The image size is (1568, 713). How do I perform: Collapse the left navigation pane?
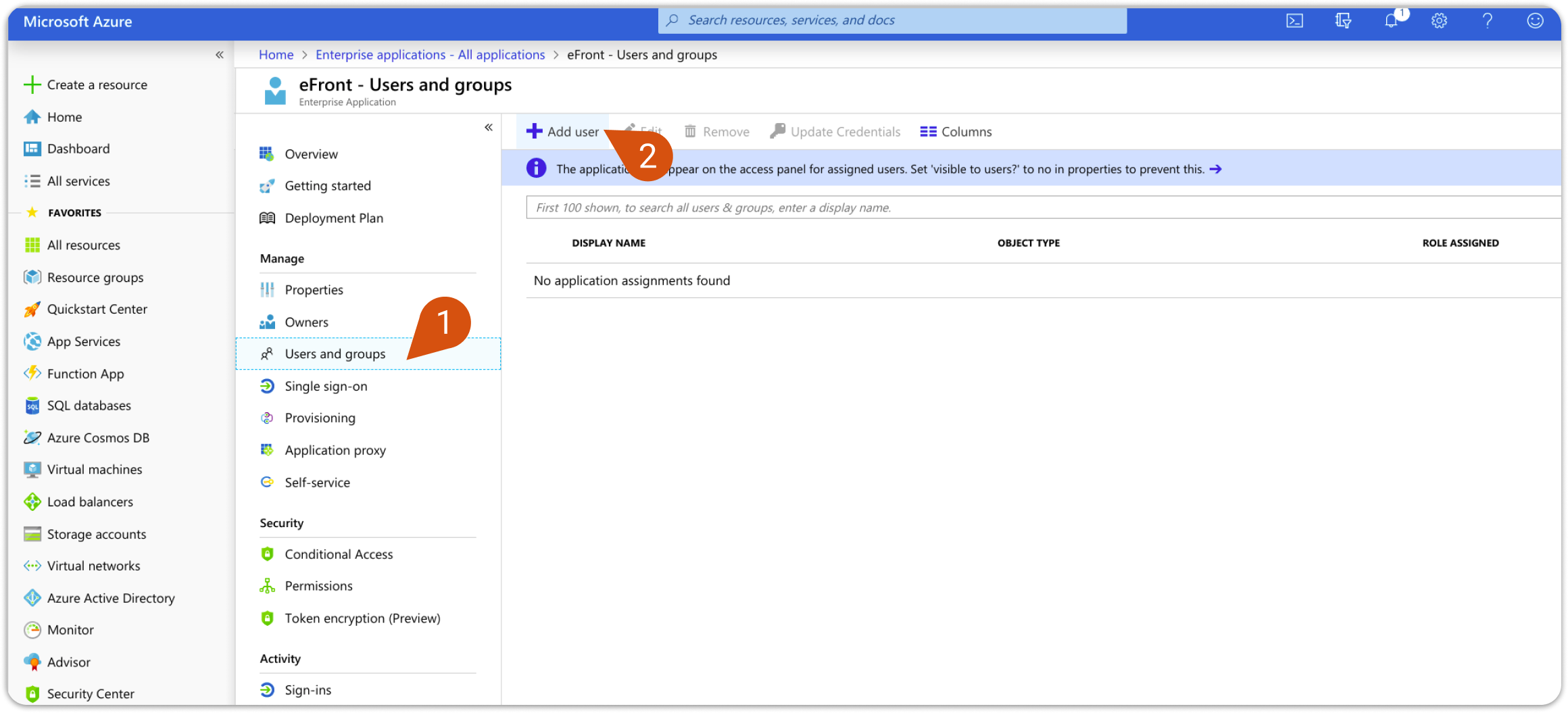tap(220, 54)
